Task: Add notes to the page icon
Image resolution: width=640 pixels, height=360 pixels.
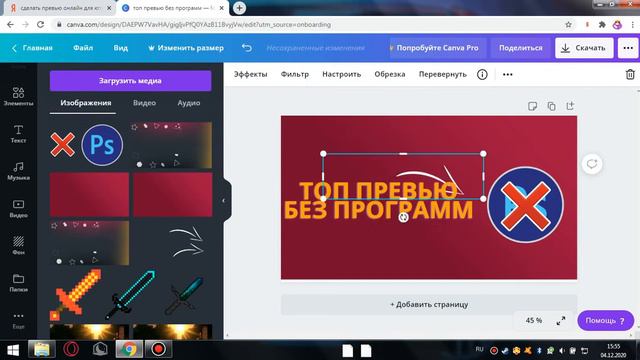Action: [x=532, y=106]
